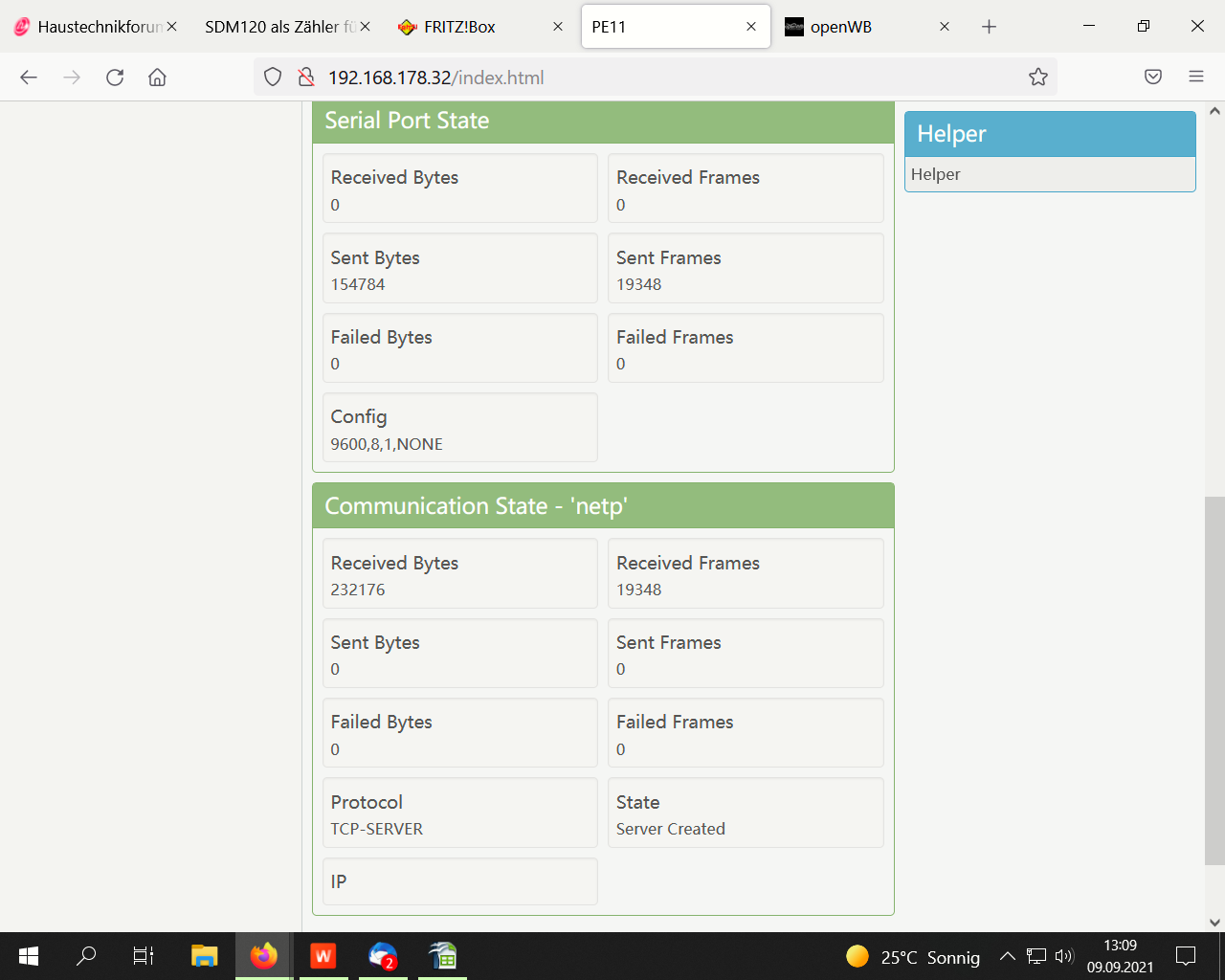
Task: Close the openWB tab
Action: pos(945,27)
